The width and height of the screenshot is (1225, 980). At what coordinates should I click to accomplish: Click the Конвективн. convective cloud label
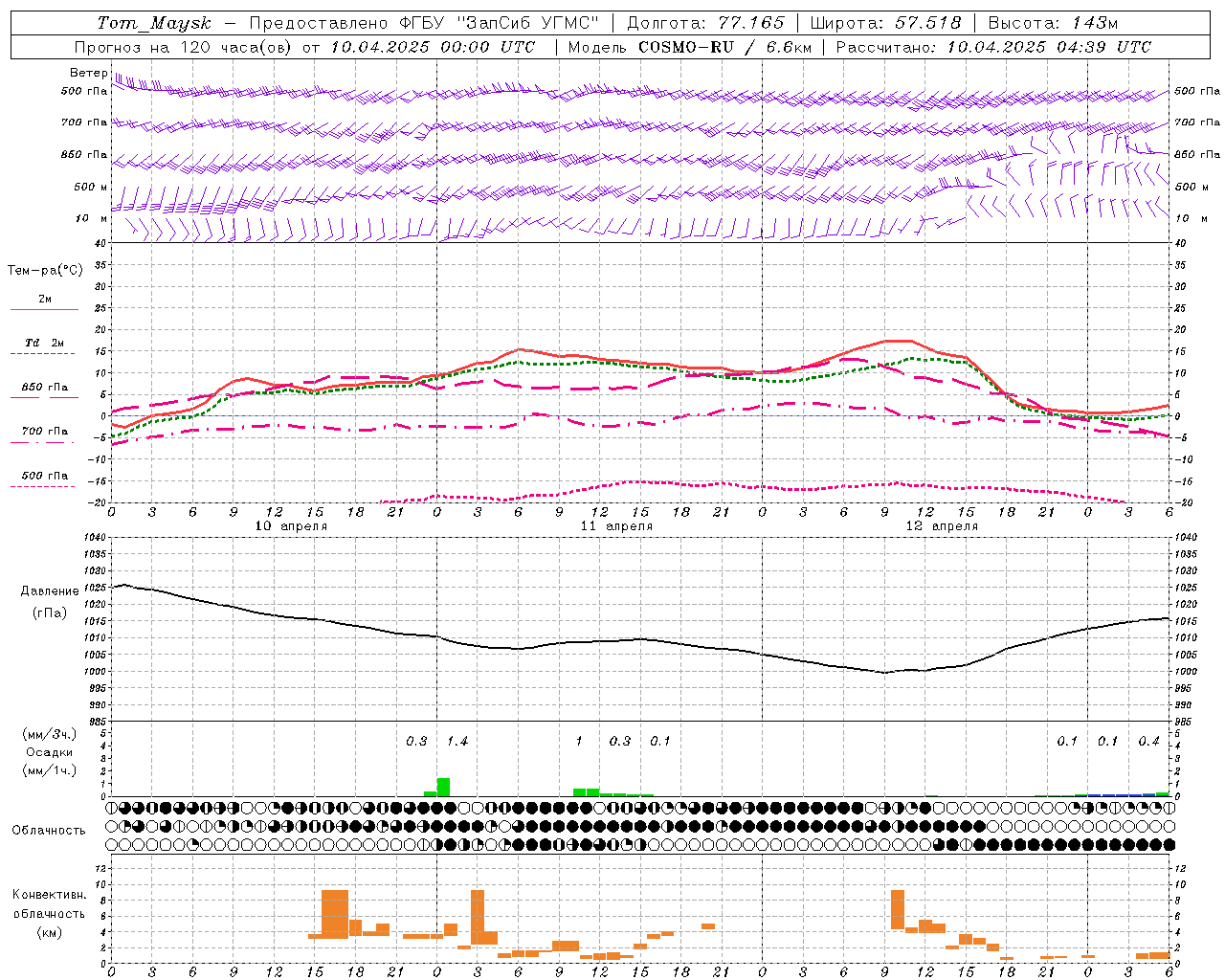(49, 895)
